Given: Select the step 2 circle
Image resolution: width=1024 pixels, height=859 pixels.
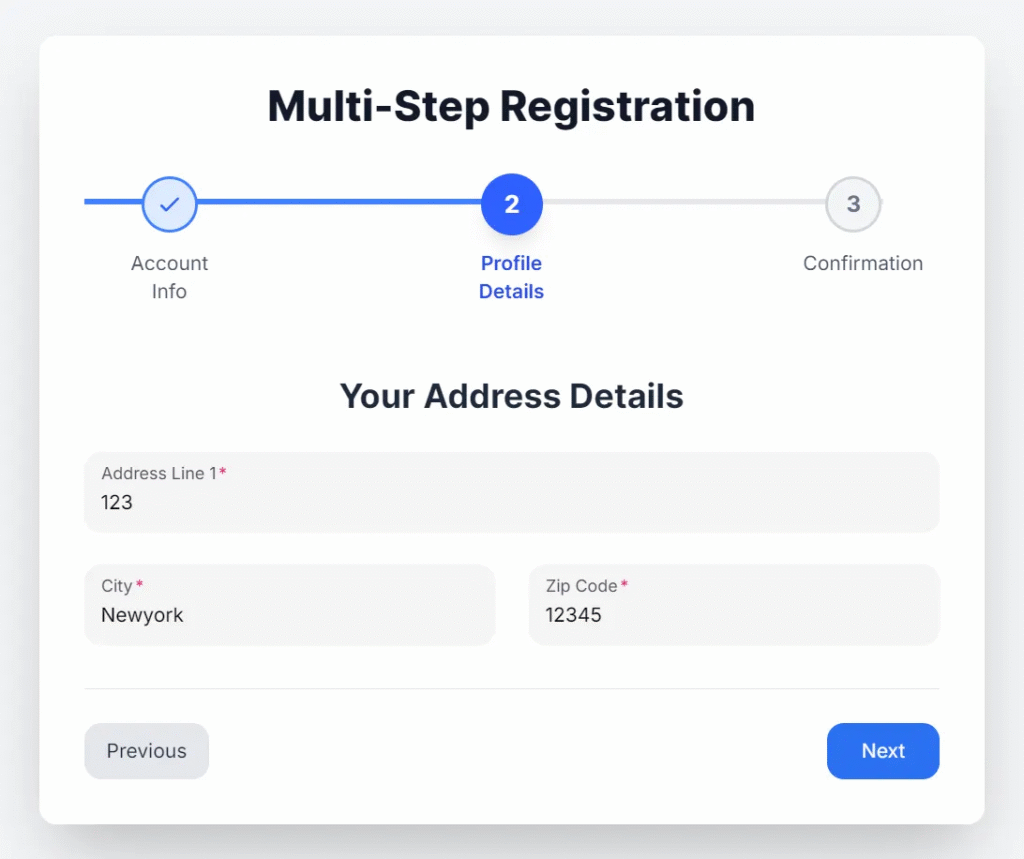Looking at the screenshot, I should tap(511, 204).
